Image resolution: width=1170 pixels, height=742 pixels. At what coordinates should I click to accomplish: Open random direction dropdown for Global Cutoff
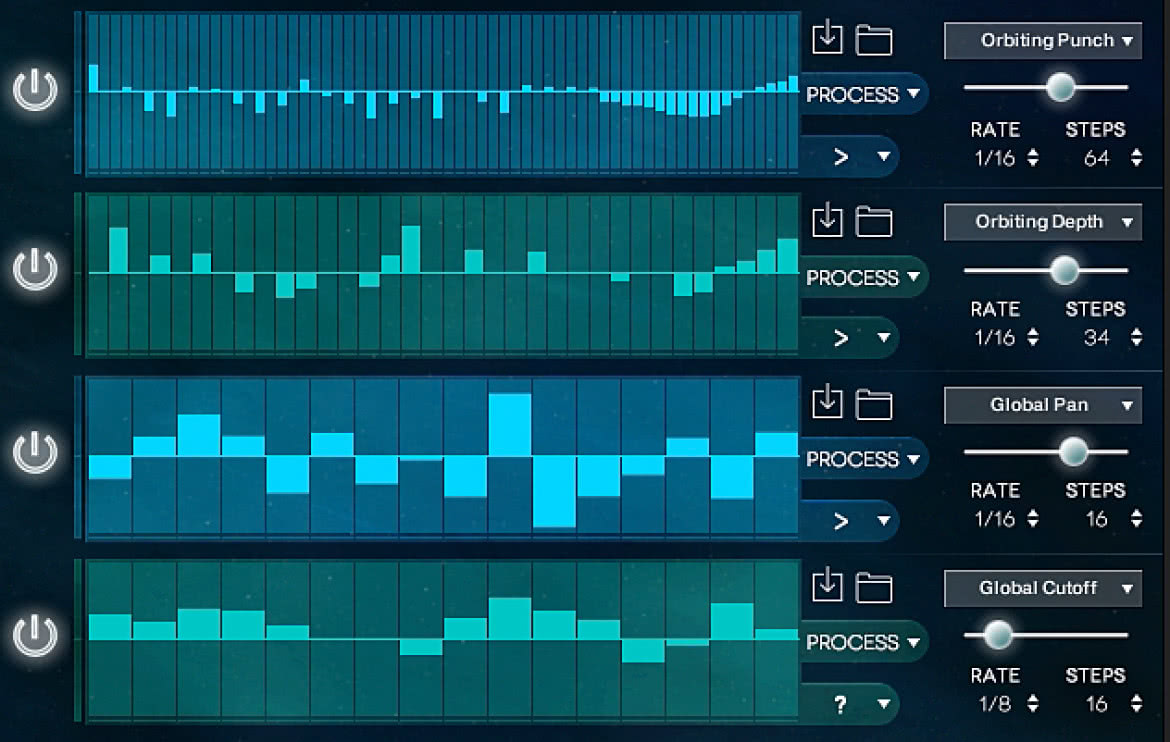coord(851,703)
